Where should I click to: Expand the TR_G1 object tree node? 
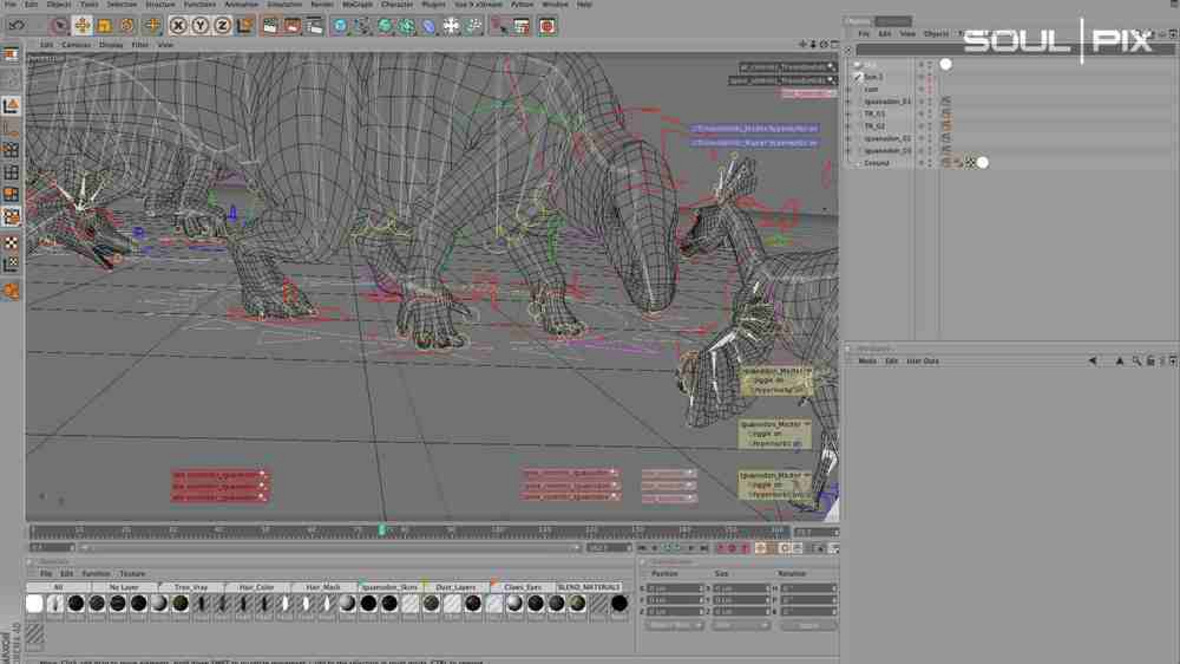849,114
